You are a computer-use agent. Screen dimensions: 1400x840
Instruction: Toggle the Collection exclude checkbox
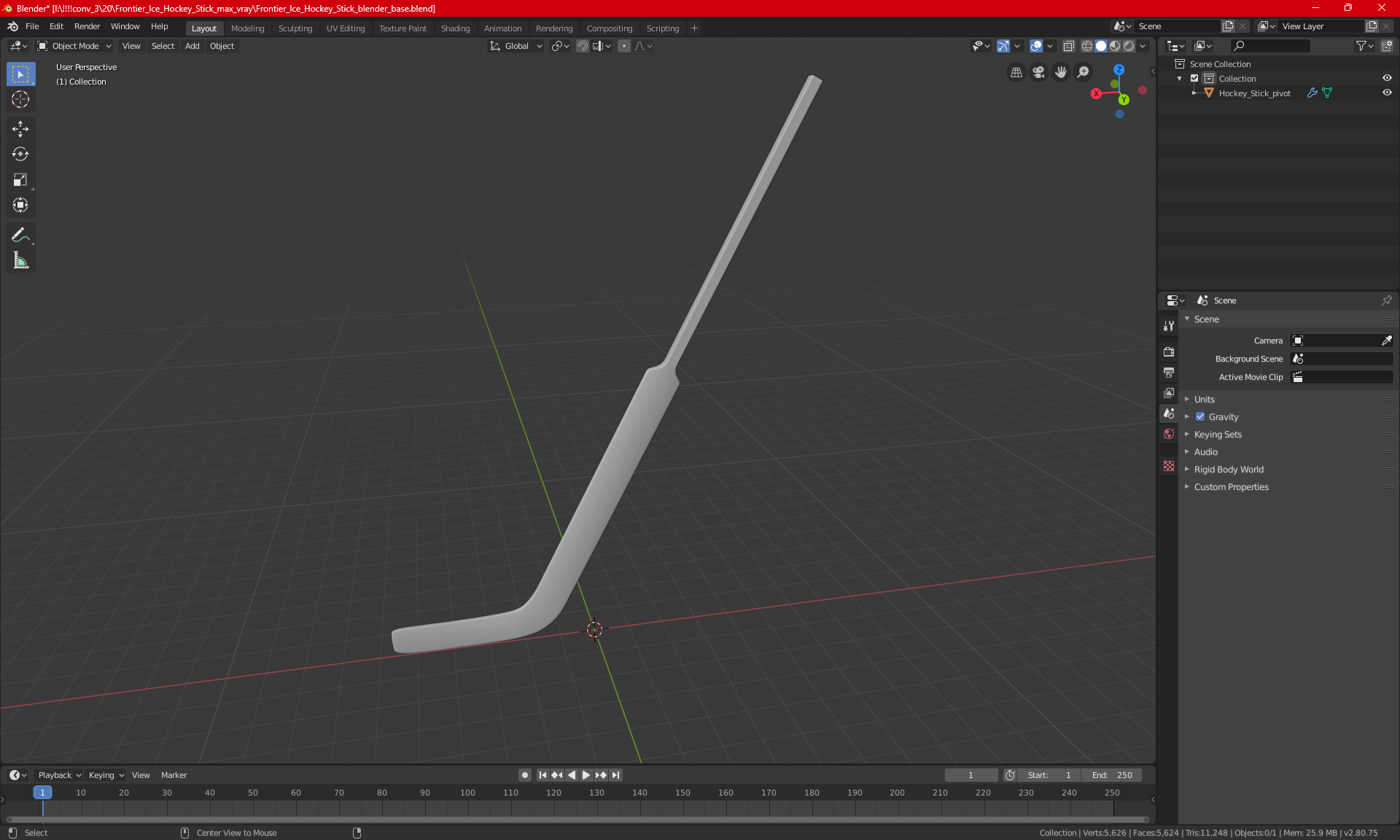[1194, 78]
